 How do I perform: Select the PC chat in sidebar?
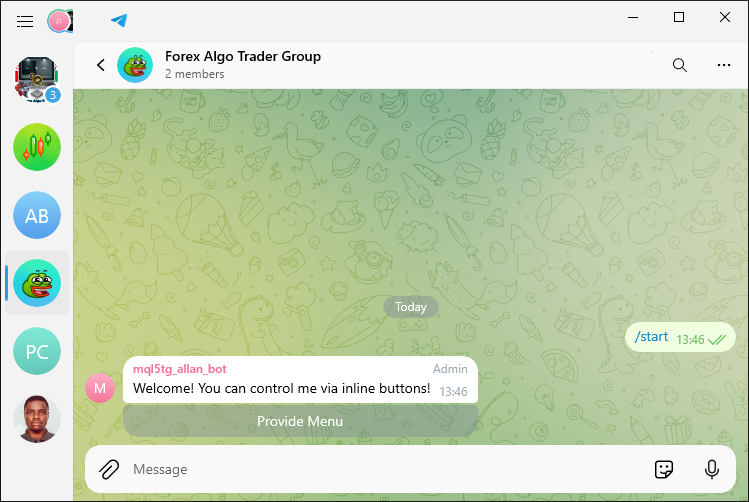37,351
